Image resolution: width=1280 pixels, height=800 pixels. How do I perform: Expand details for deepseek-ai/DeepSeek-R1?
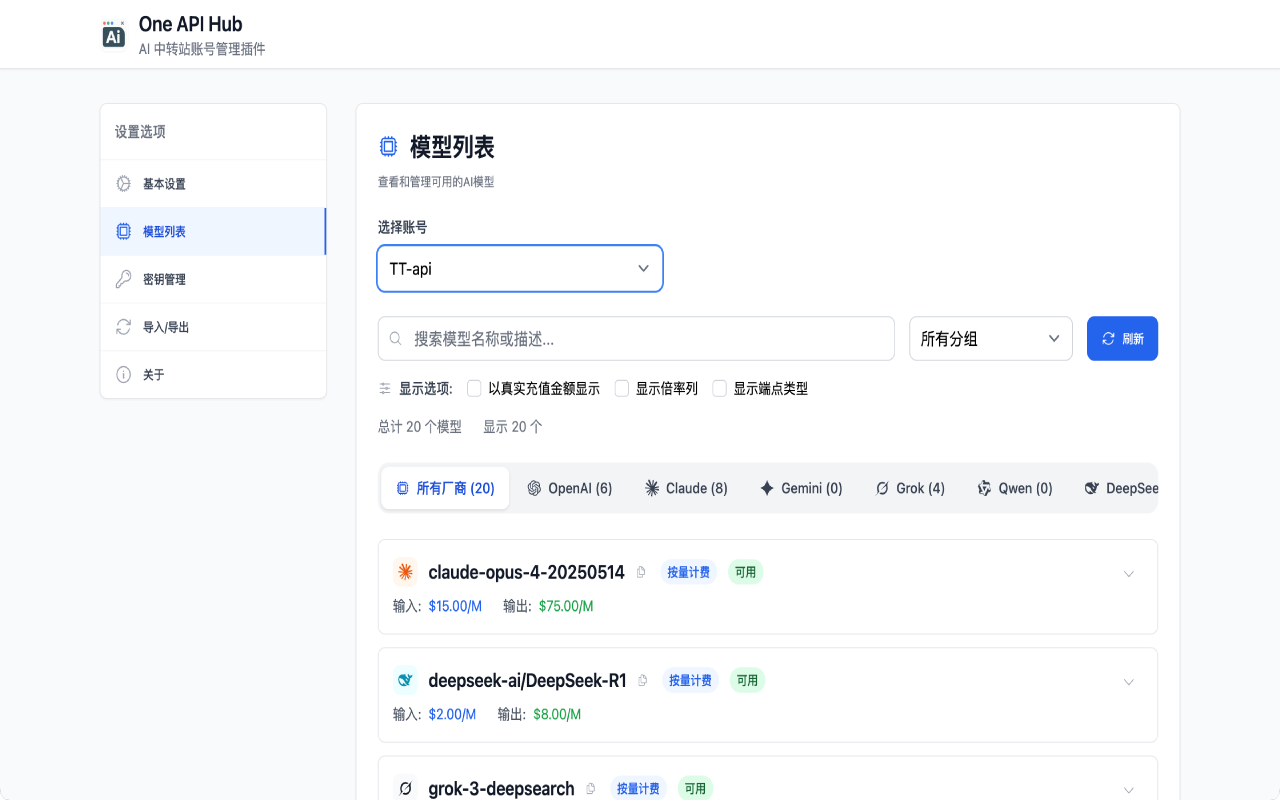(x=1129, y=681)
